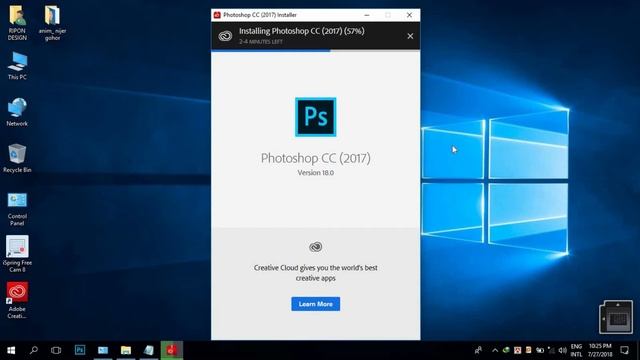Viewport: 640px width, 360px height.
Task: Open the Windows Start menu
Action: (11, 350)
